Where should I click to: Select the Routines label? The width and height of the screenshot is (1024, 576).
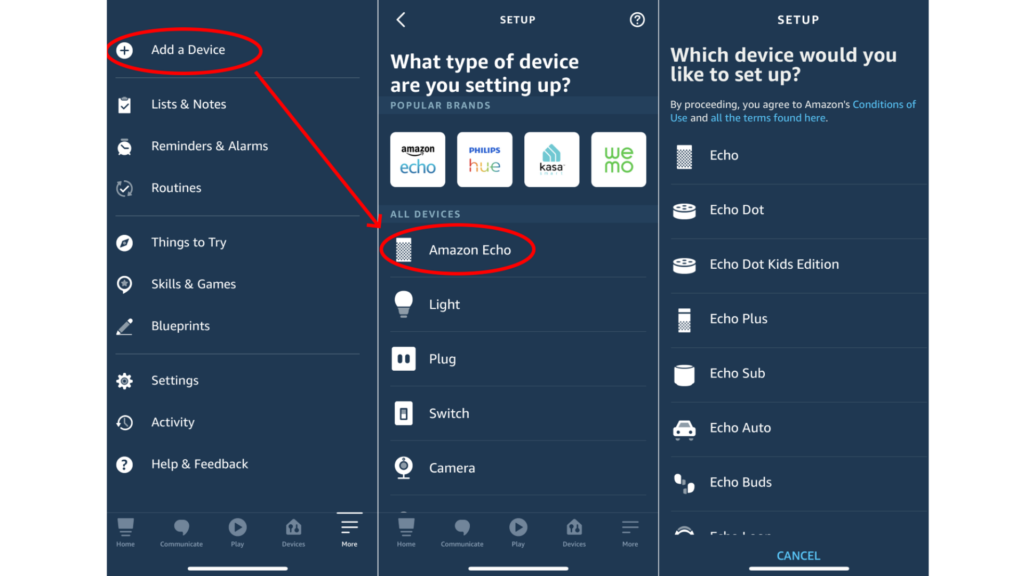pos(176,188)
